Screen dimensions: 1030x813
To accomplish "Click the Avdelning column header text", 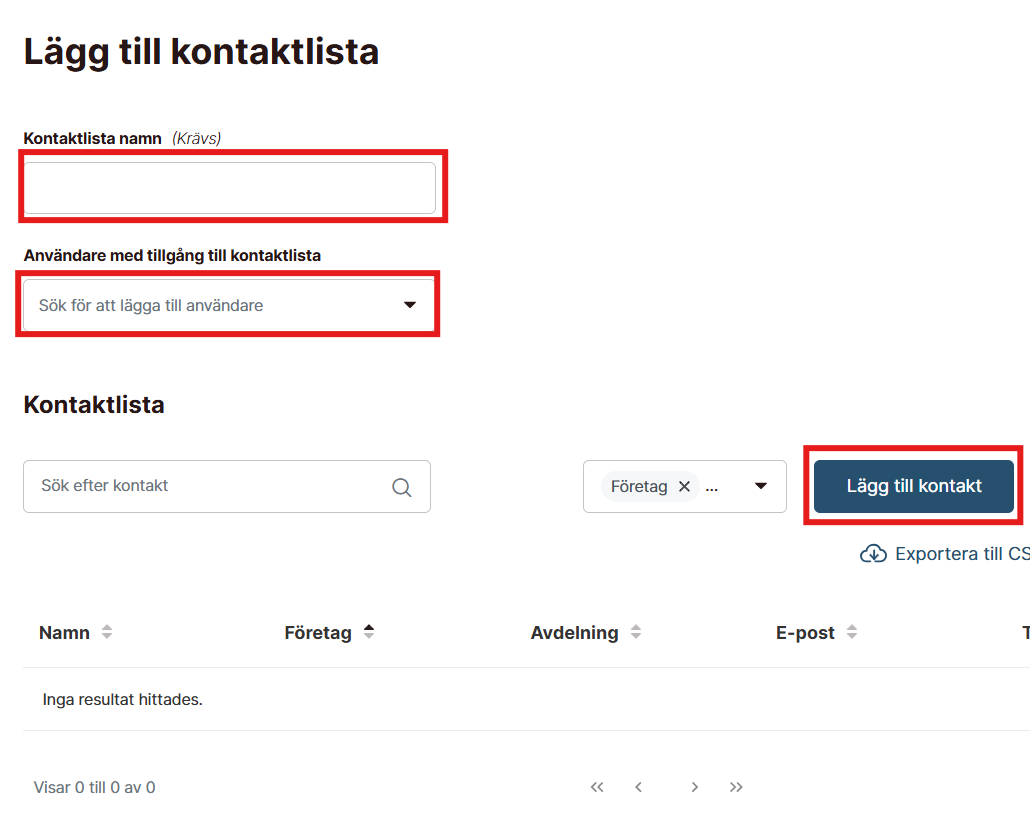I will tap(574, 633).
